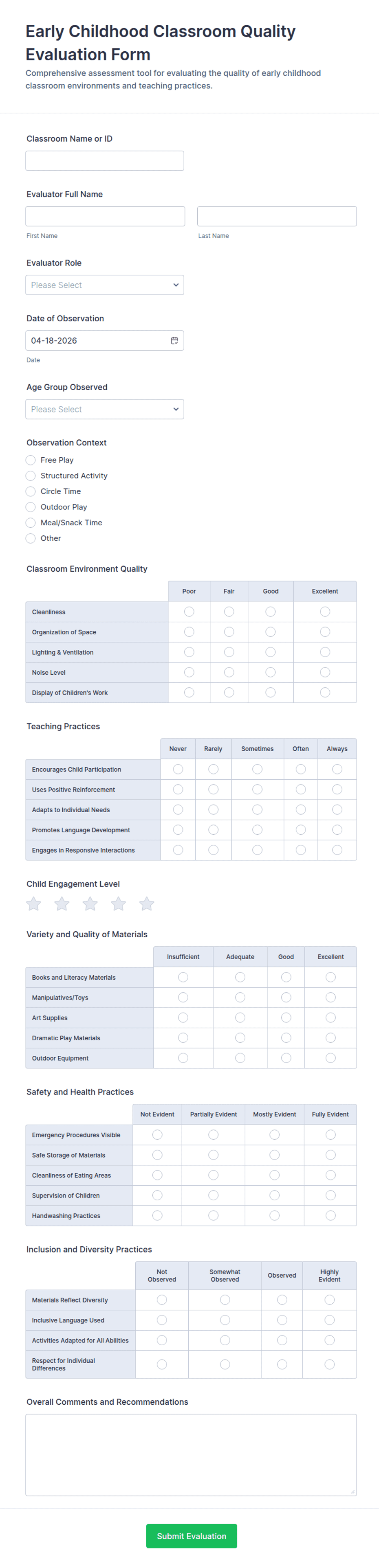
Task: Rate Uses Positive Reinforcement as Always
Action: [337, 789]
